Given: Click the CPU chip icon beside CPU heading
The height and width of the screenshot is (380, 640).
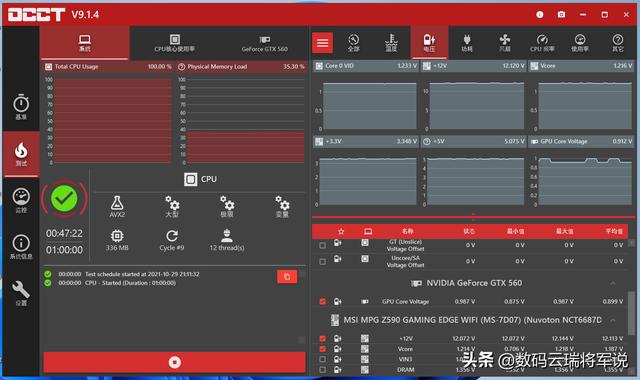Looking at the screenshot, I should 190,179.
